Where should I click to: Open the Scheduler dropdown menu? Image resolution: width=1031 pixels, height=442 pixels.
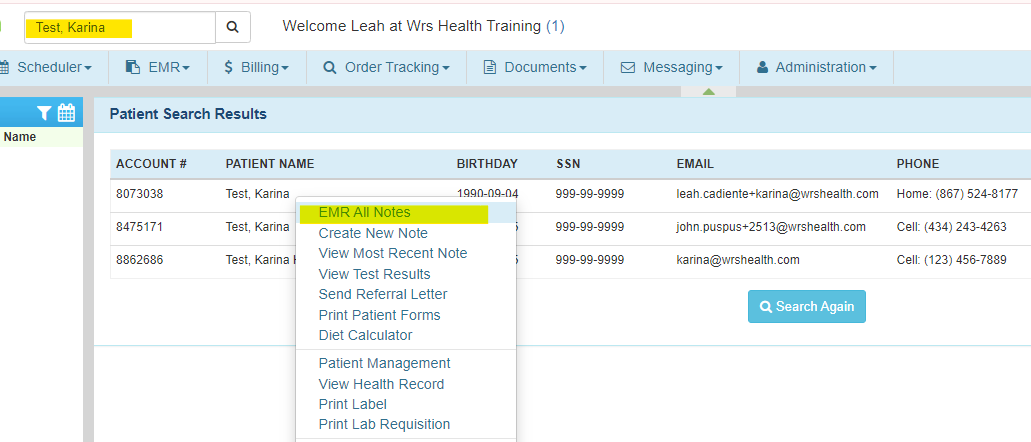coord(47,67)
